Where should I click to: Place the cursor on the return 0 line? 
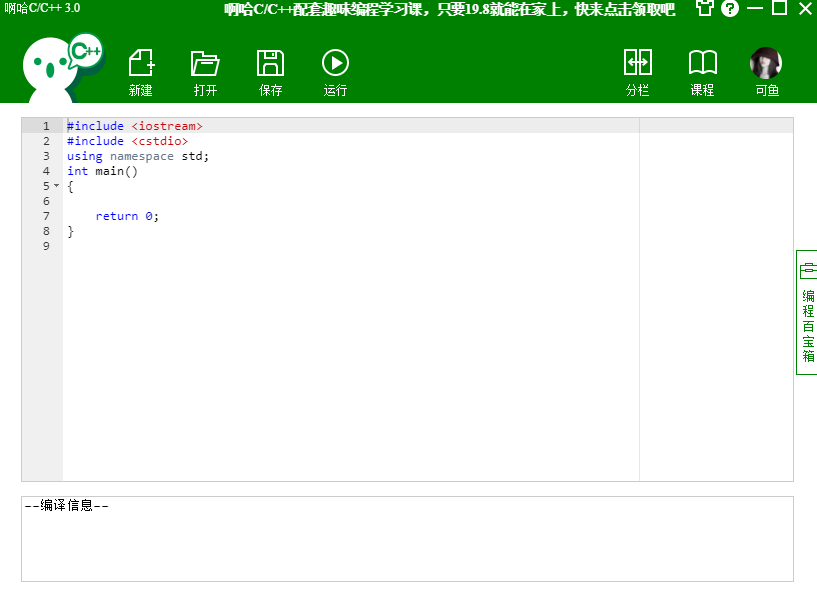[125, 215]
